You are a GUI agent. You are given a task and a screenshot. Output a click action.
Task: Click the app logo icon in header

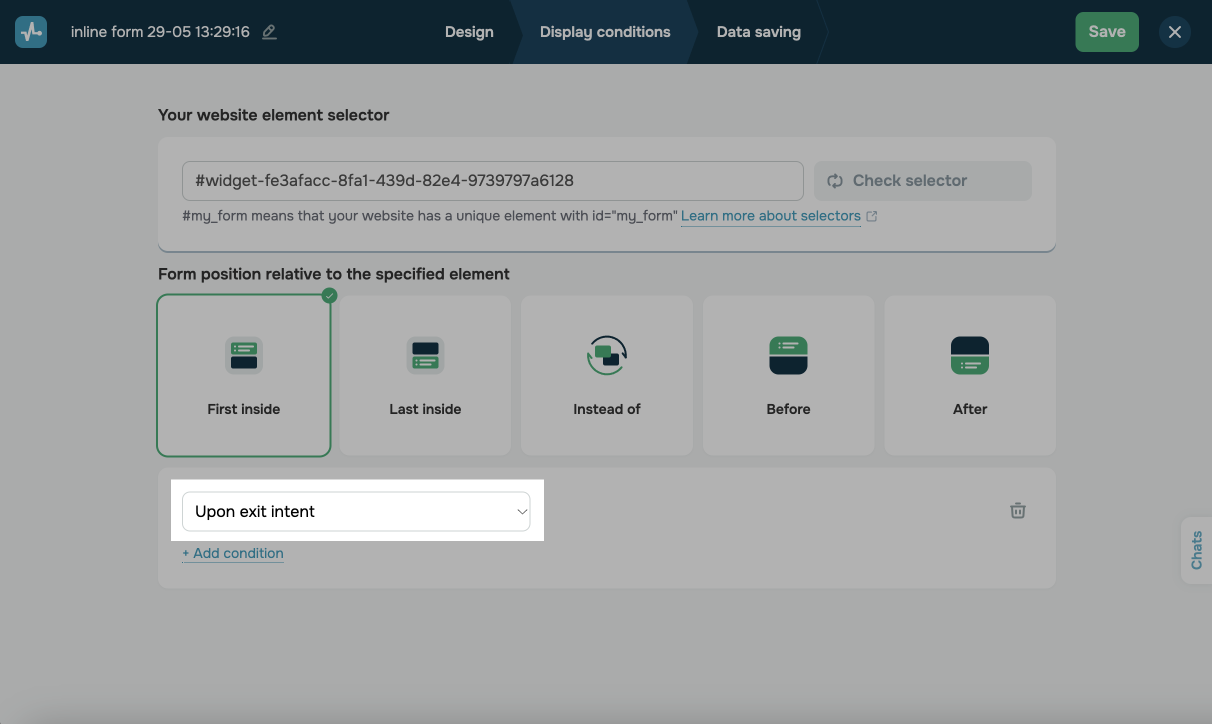(31, 32)
